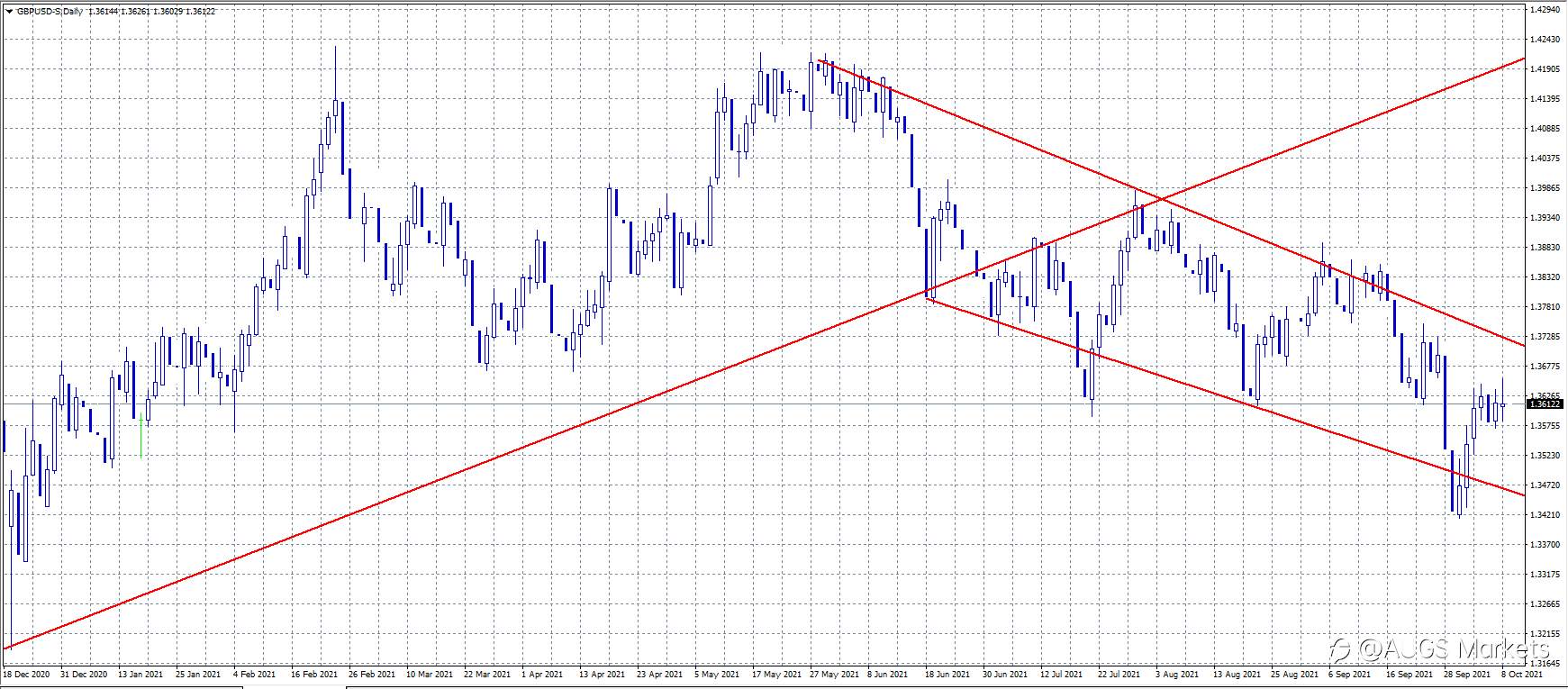1568x689 pixels.
Task: Click the open price value 1.36144
Action: click(104, 12)
